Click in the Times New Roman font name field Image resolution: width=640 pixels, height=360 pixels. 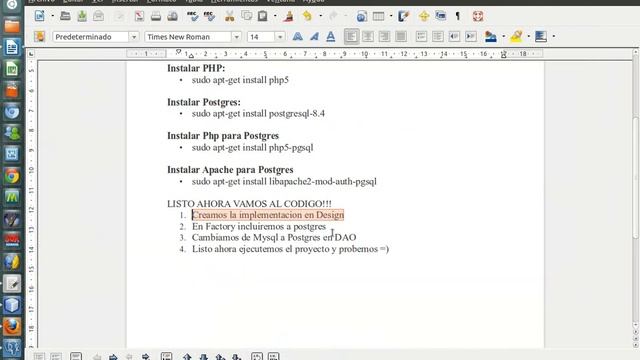(x=188, y=37)
